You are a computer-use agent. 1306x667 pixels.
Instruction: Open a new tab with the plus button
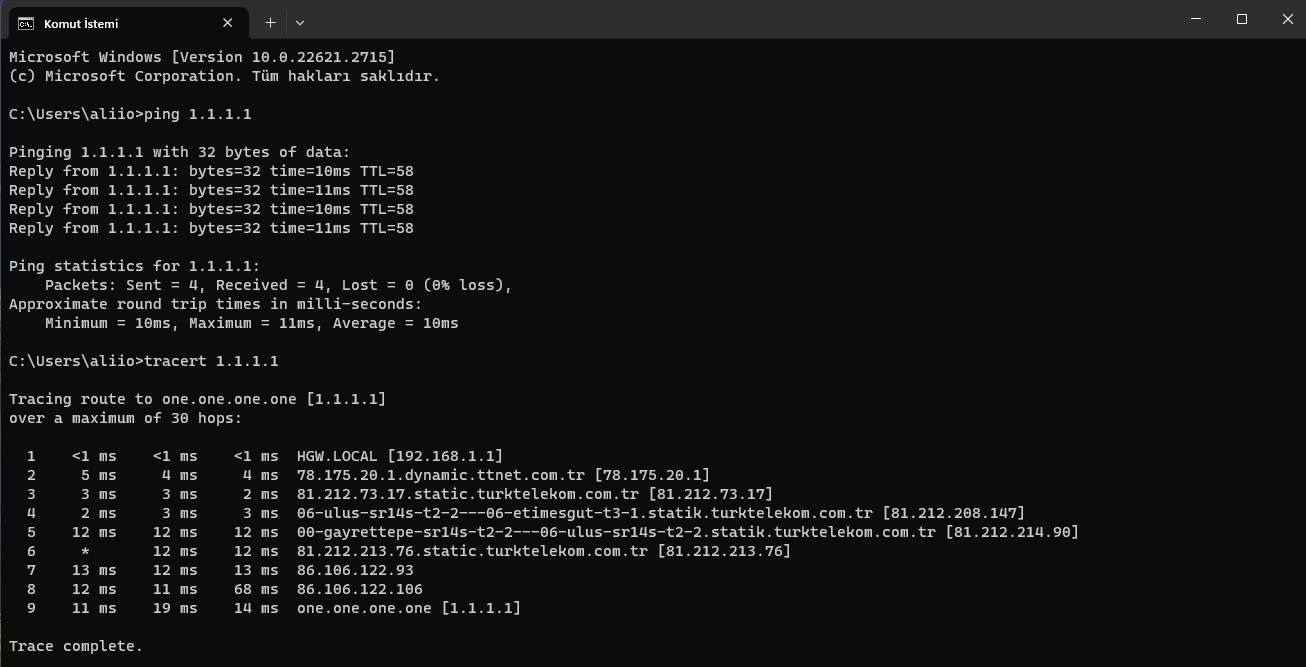tap(270, 22)
